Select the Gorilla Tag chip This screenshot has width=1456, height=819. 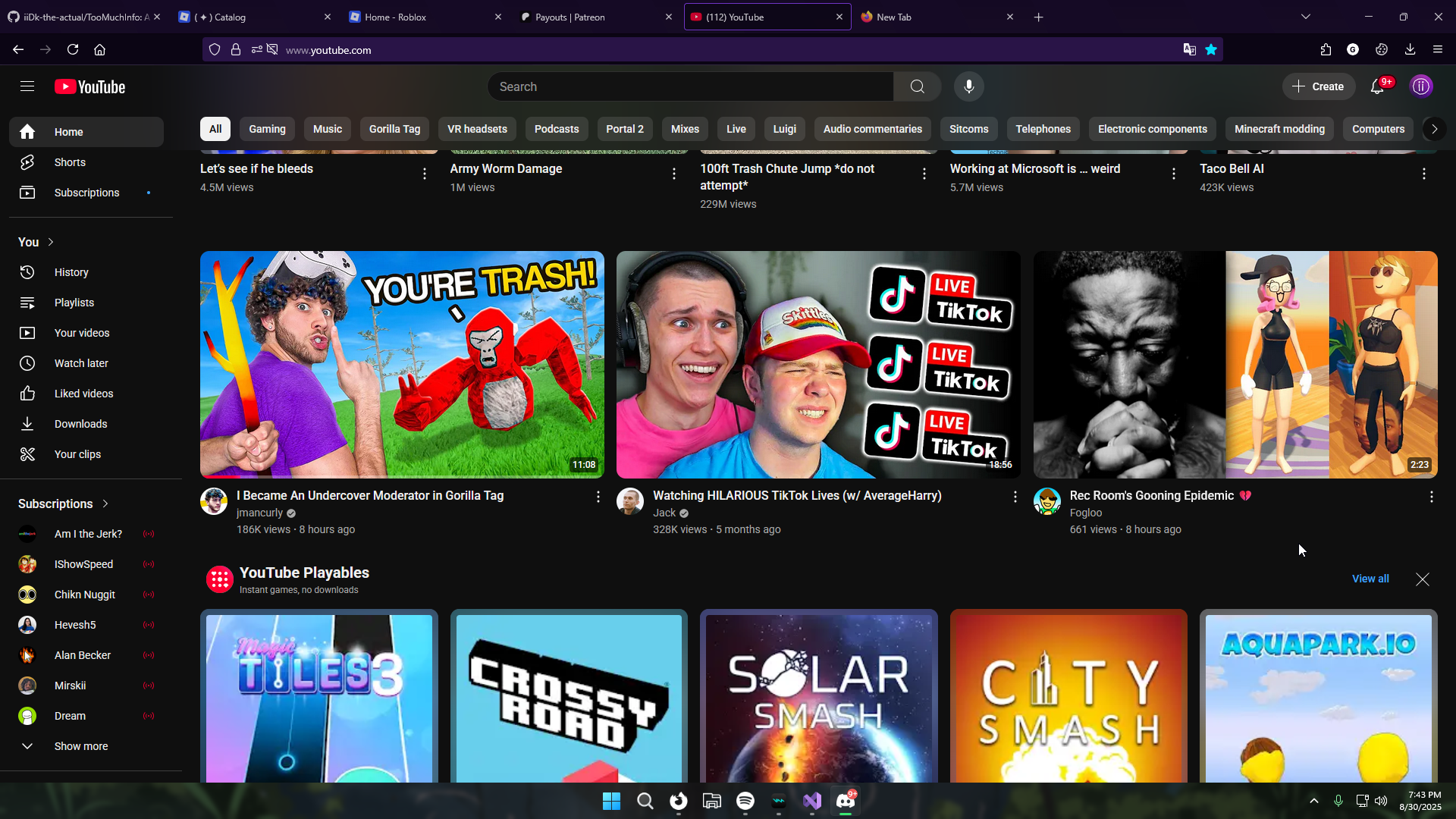point(394,129)
